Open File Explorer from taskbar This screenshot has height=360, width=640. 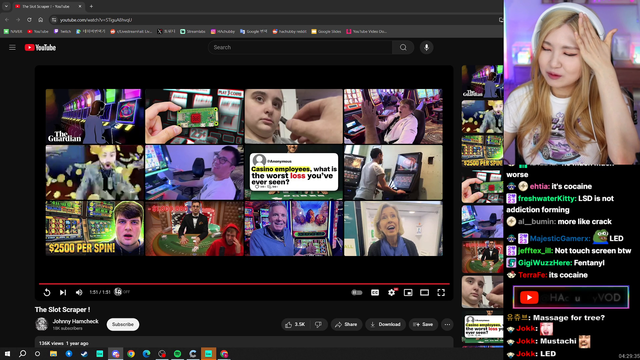[53, 353]
